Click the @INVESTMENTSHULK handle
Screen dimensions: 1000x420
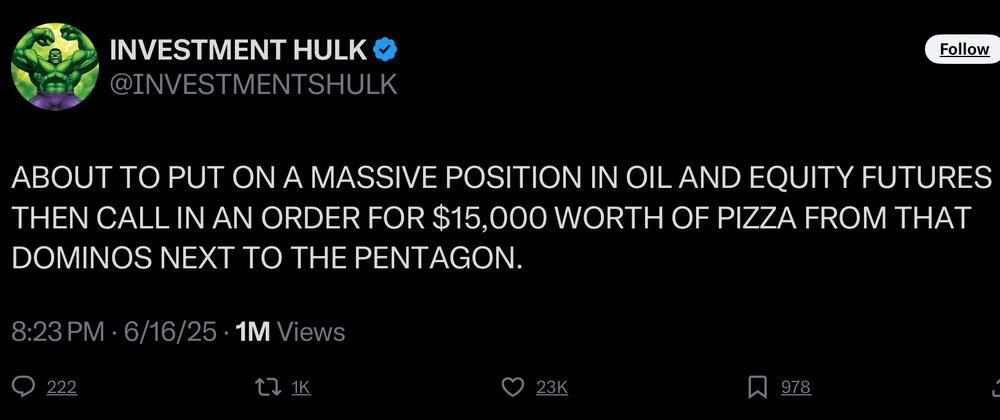[251, 84]
